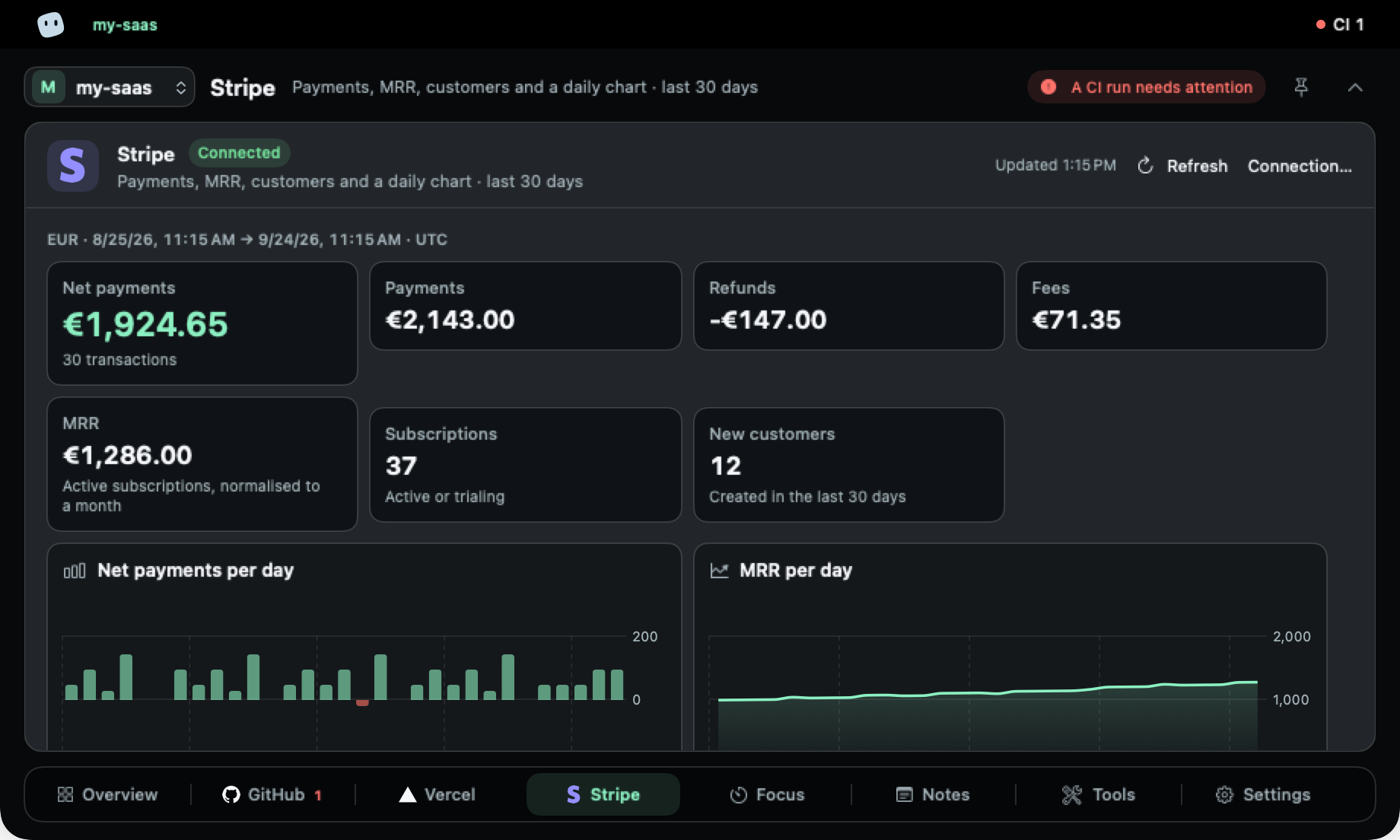
Task: Click Created in the last 30 days caption
Action: pyautogui.click(x=807, y=496)
